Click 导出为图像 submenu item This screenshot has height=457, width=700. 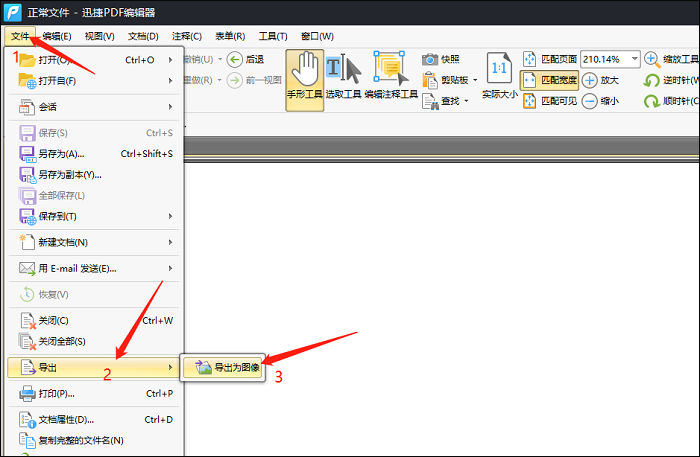click(x=223, y=367)
